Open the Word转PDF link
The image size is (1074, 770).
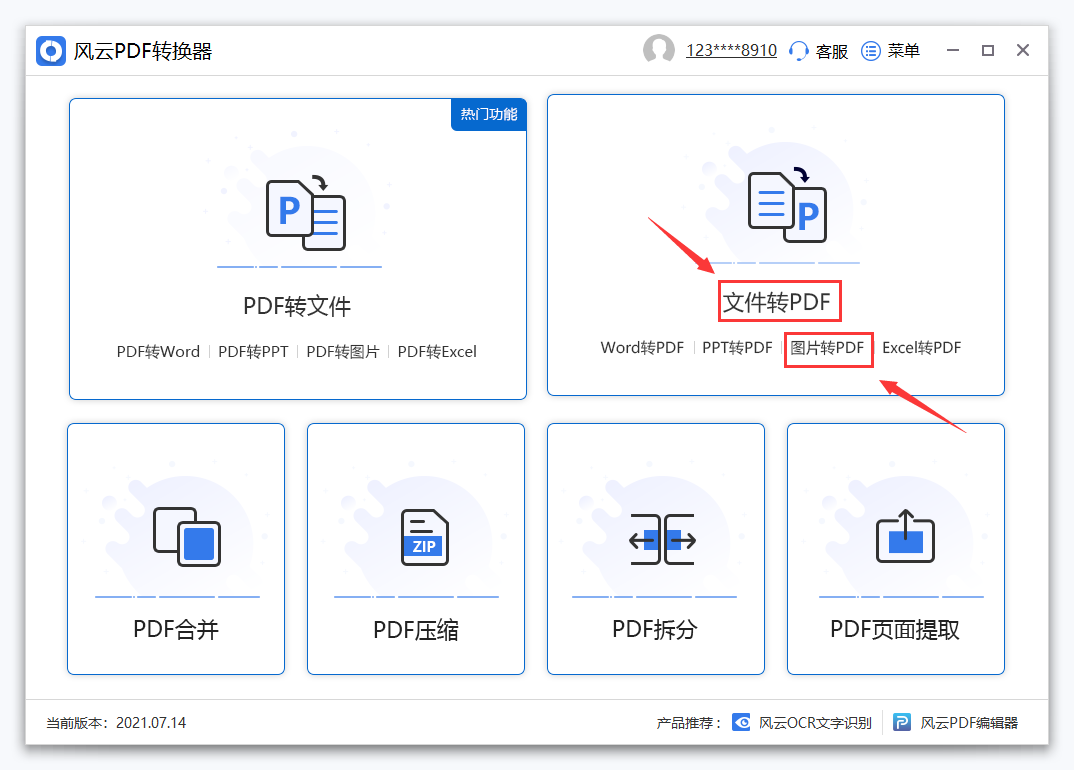[x=642, y=348]
